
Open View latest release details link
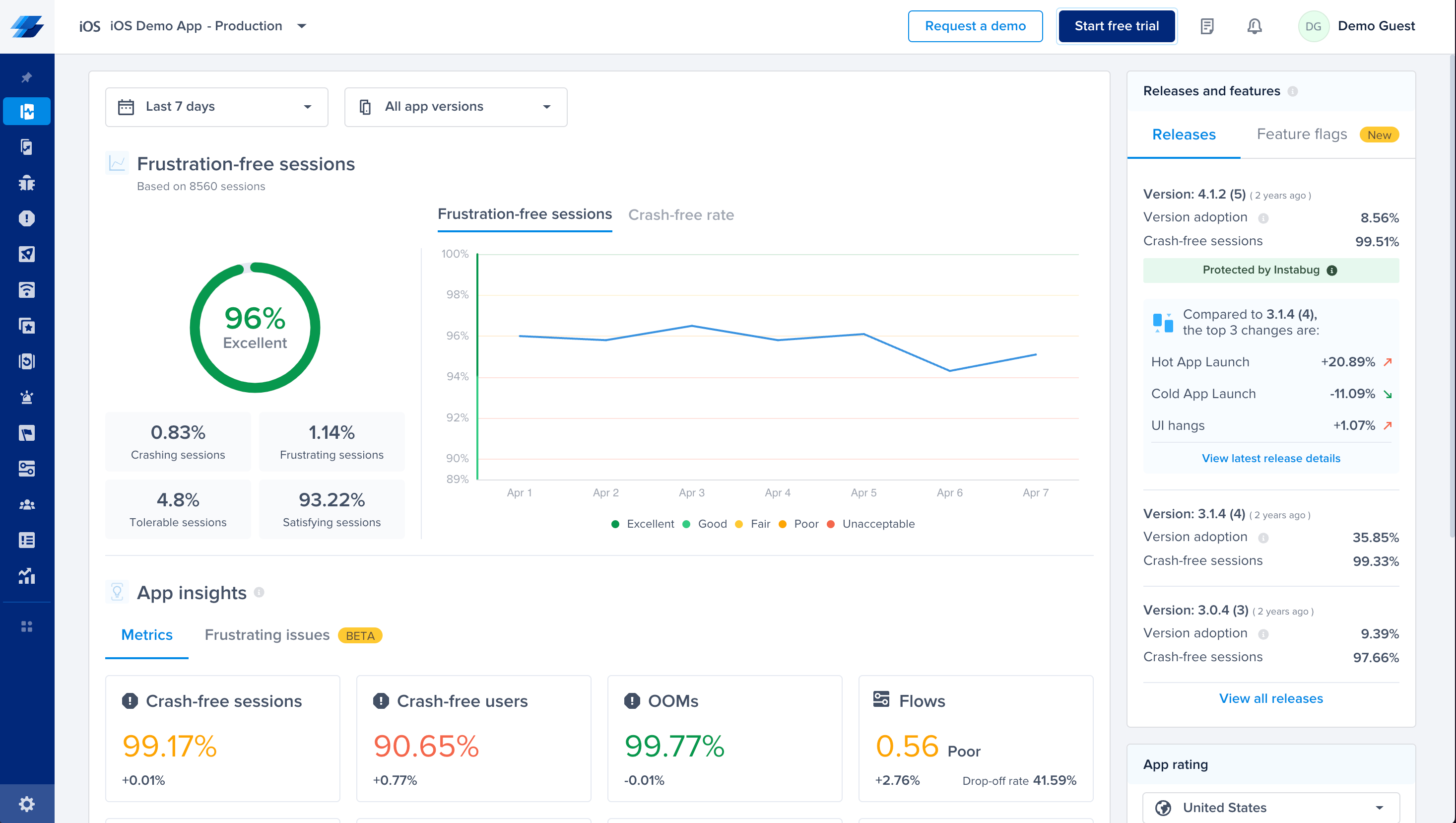point(1270,458)
